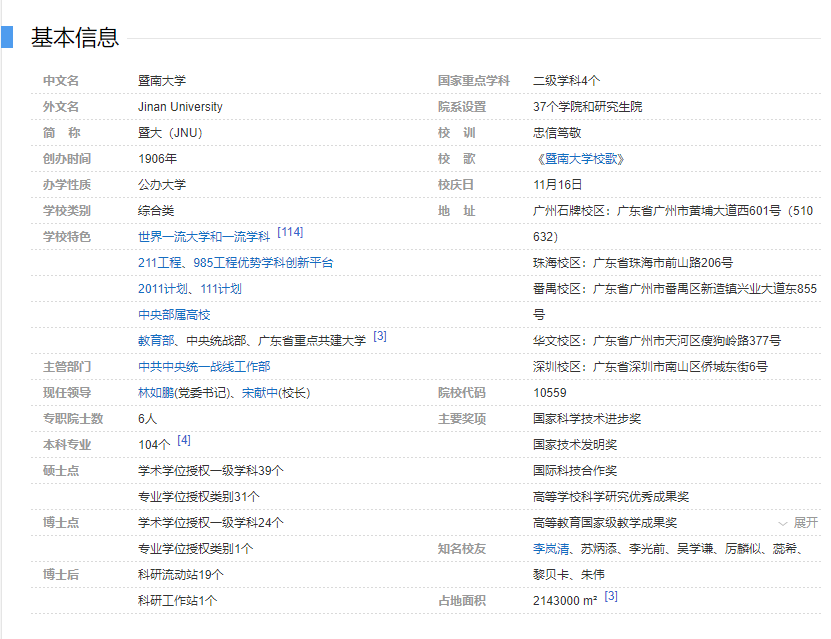
Task: Open the 中共中央统一战线工作部 link
Action: pyautogui.click(x=204, y=367)
